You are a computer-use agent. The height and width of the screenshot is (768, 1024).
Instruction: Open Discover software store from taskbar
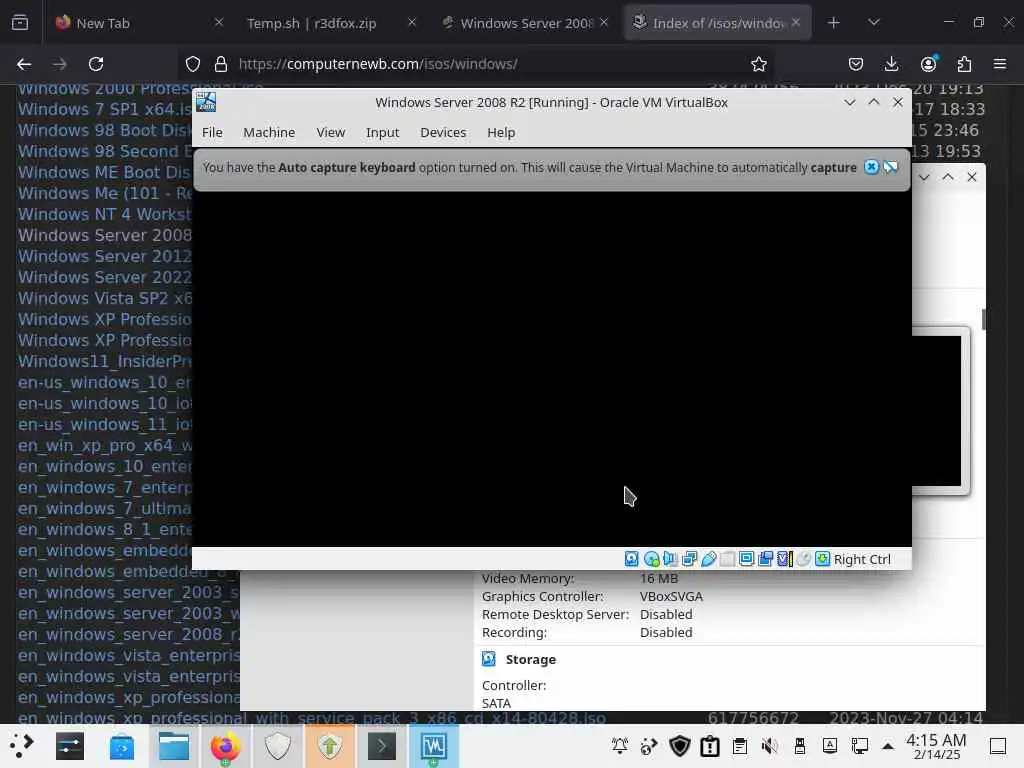pyautogui.click(x=121, y=746)
